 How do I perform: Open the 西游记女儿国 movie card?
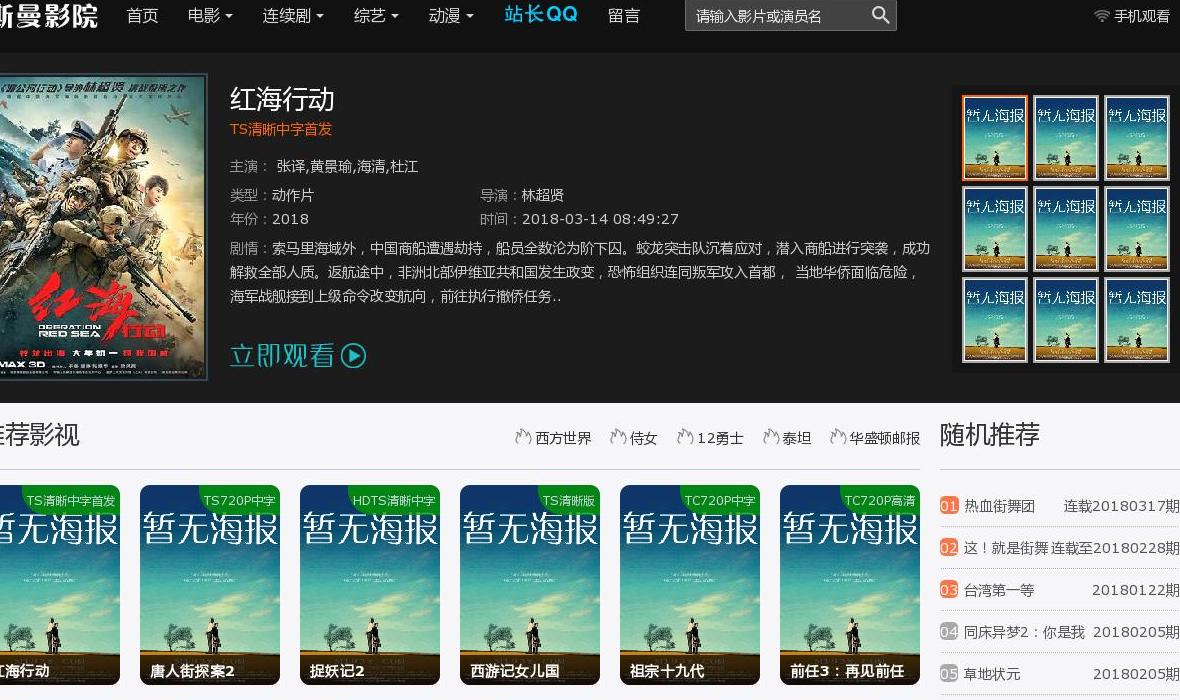(x=530, y=585)
